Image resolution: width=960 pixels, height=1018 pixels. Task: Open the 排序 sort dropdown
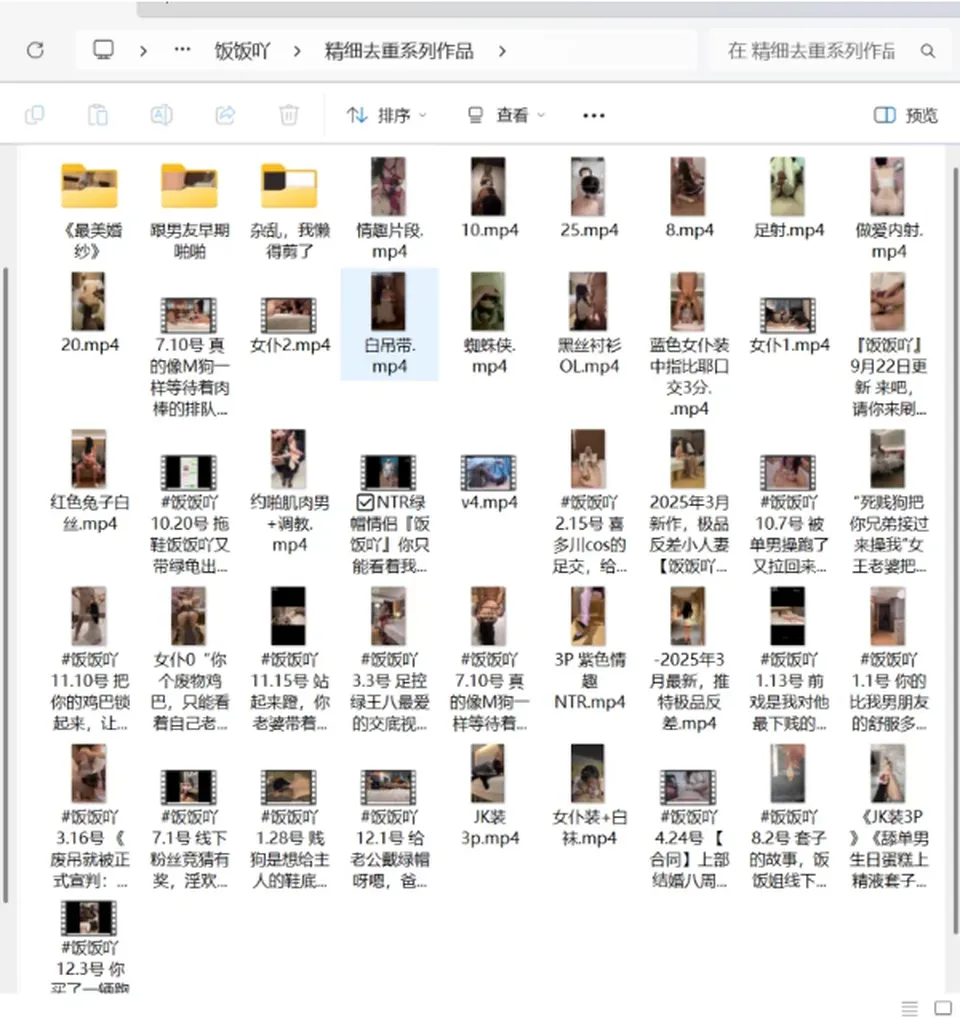point(387,116)
